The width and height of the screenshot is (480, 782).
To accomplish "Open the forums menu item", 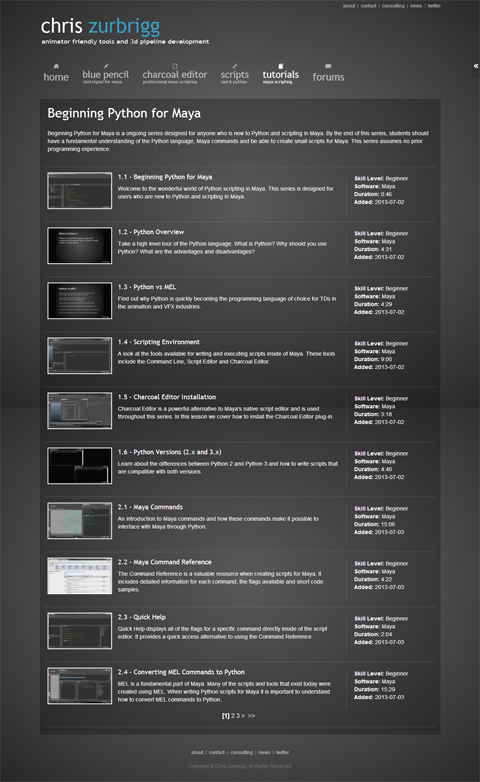I will click(328, 77).
